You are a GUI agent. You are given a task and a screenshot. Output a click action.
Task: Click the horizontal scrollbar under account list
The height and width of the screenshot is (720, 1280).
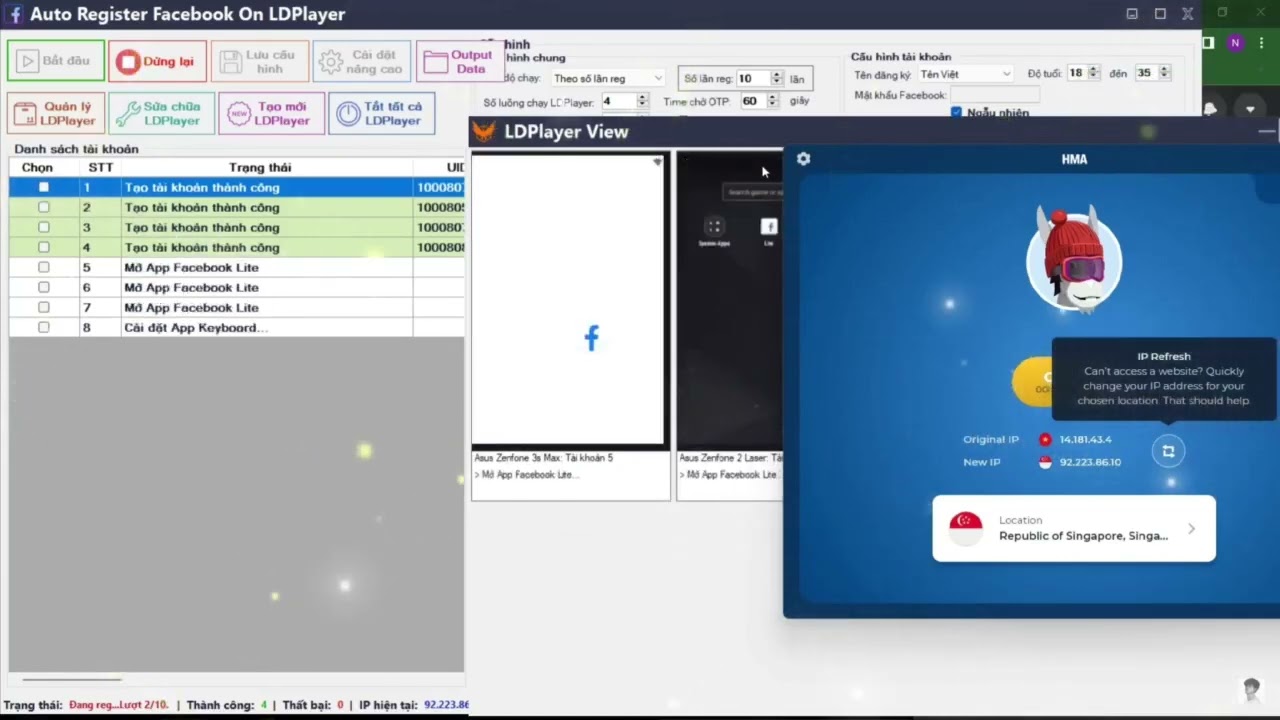[x=70, y=680]
